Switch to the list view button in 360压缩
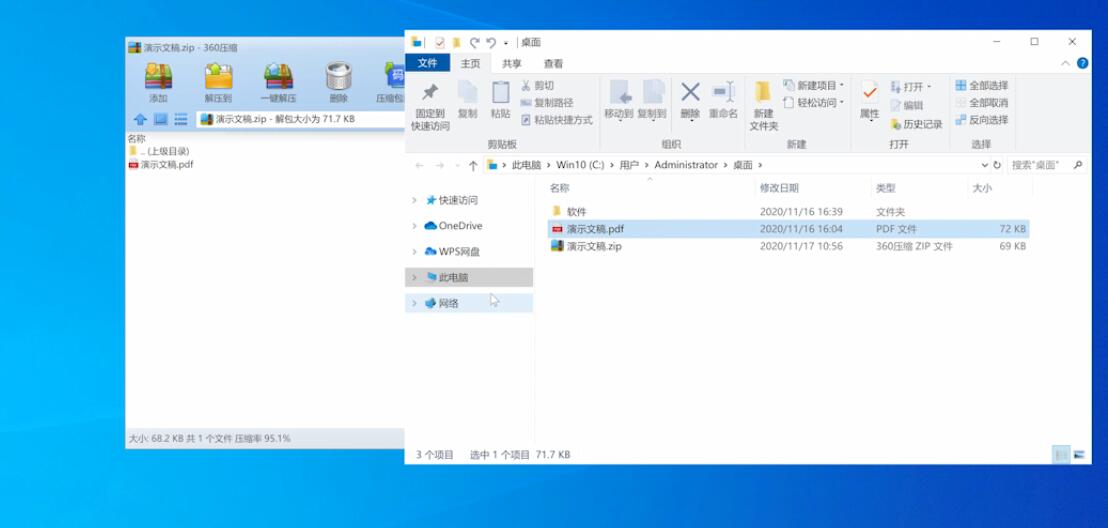The height and width of the screenshot is (528, 1108). (x=181, y=119)
